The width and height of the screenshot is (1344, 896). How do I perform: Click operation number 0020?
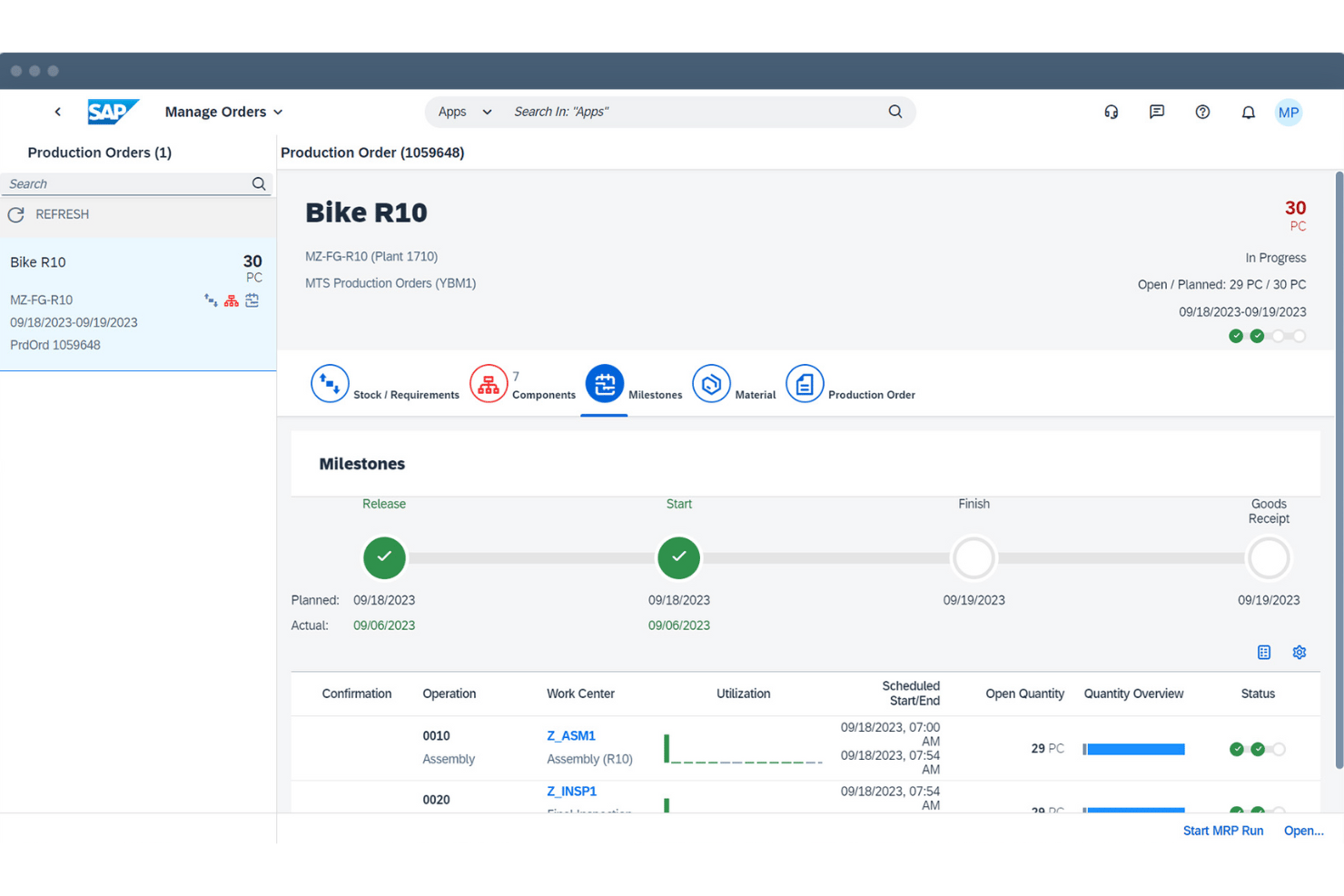(x=436, y=800)
